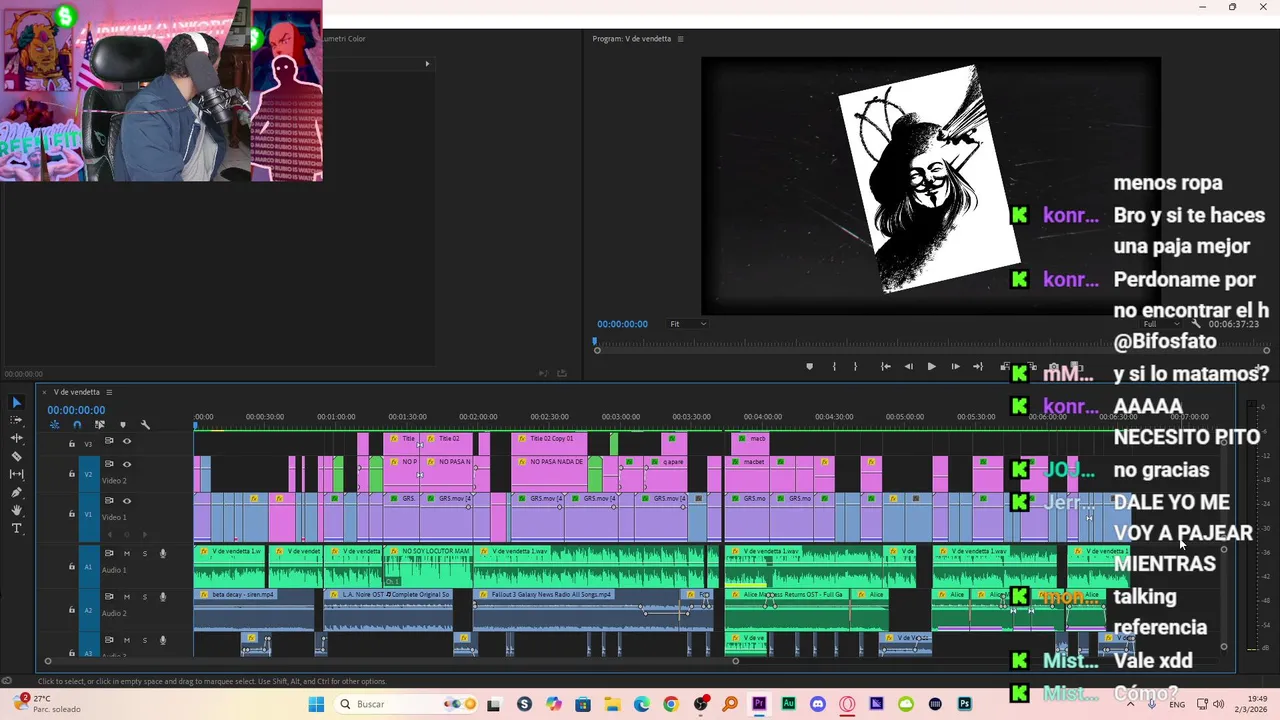
Task: Toggle Linked Selection in the timeline
Action: click(x=99, y=425)
